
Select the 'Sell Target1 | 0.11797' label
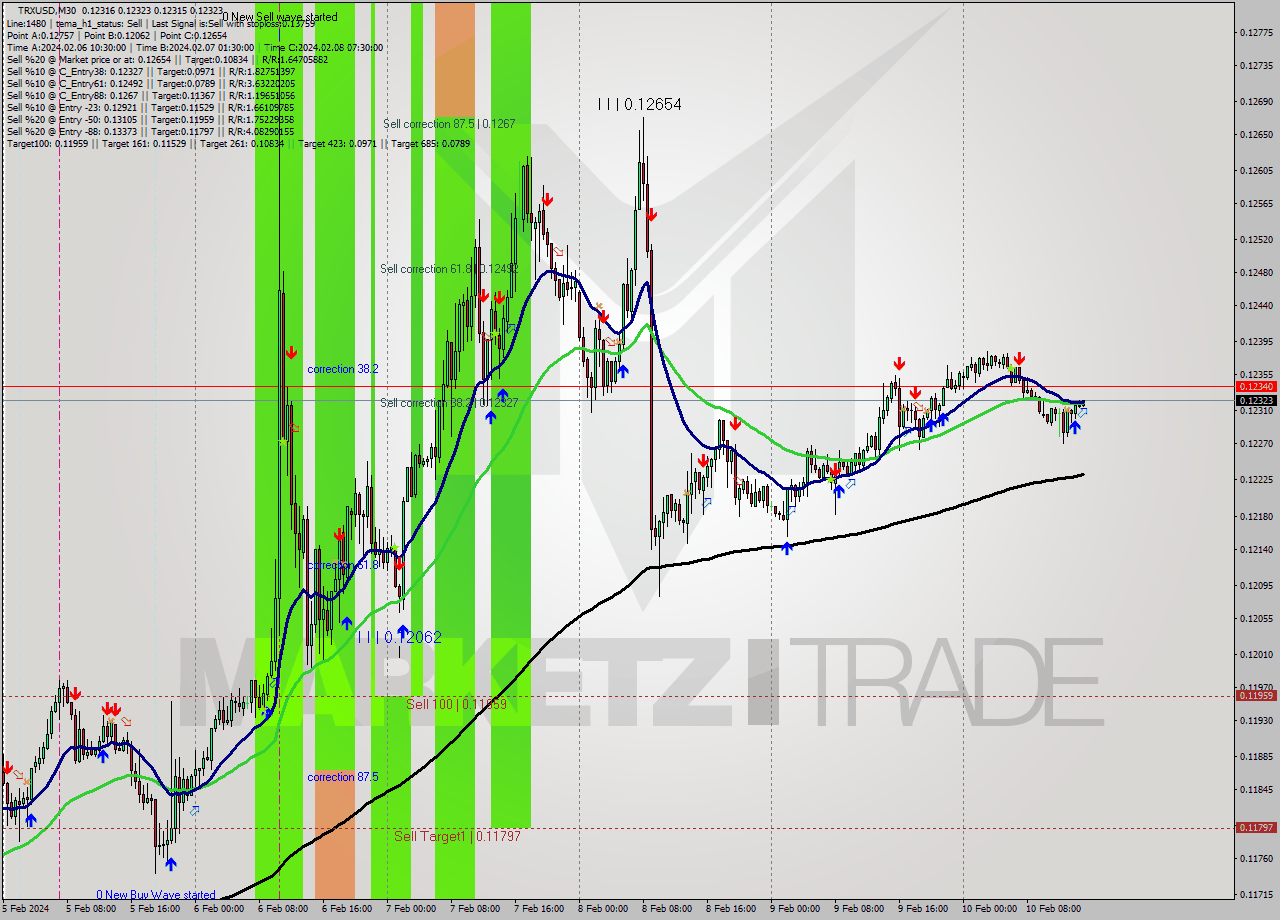(x=457, y=836)
